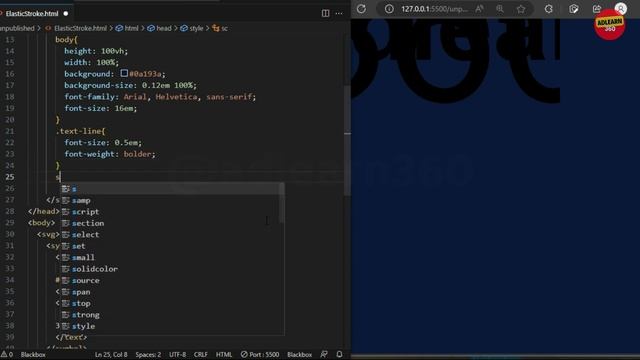Click the browser address bar URL
This screenshot has width=640, height=360.
[434, 9]
